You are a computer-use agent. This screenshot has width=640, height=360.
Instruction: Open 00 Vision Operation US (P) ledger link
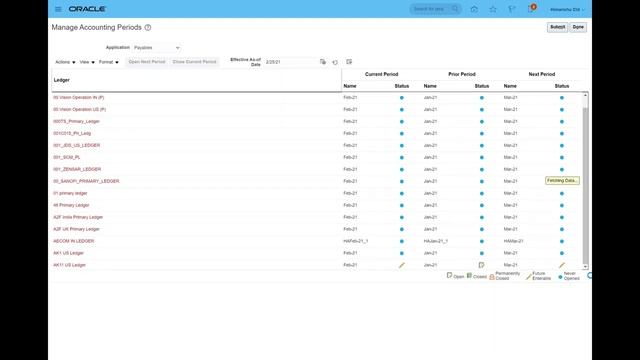coord(80,109)
